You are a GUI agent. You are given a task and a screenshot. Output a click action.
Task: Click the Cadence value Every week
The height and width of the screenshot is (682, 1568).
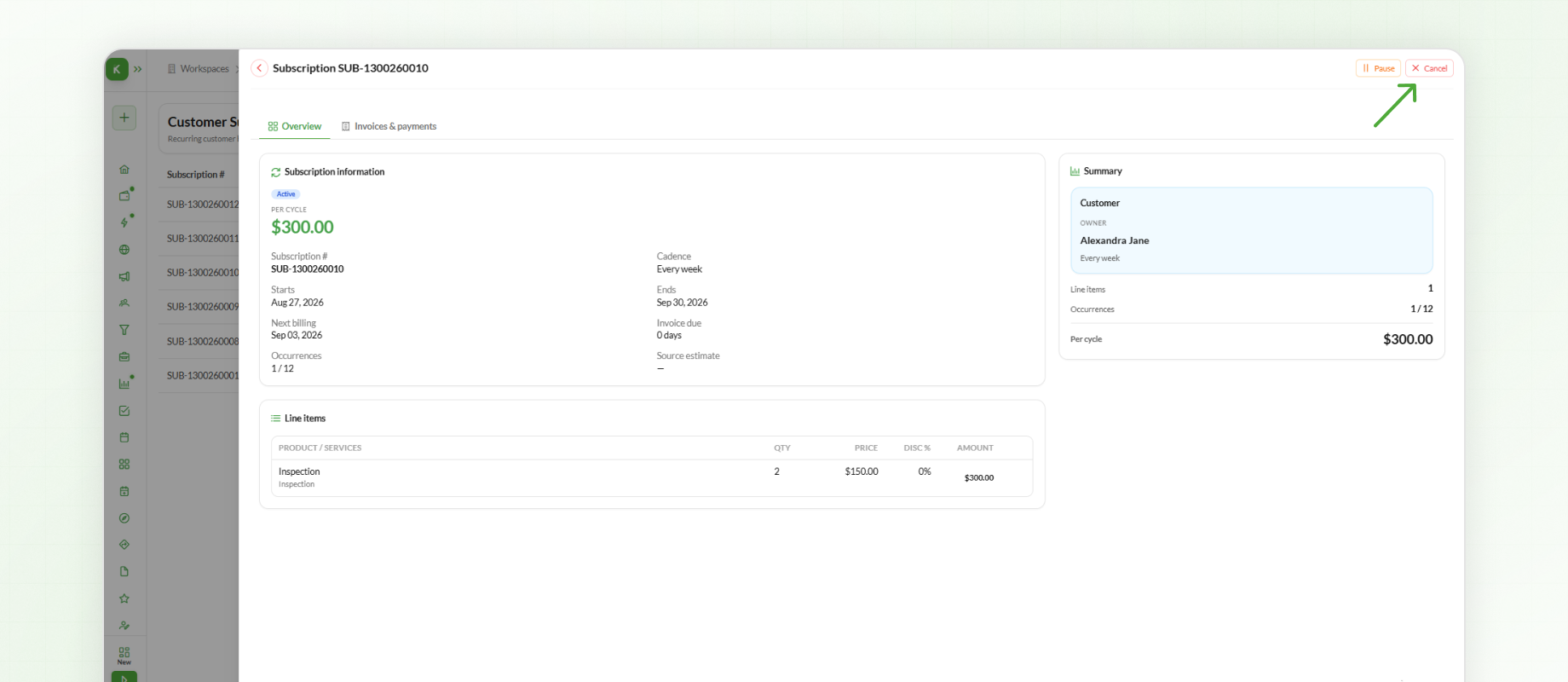point(679,269)
